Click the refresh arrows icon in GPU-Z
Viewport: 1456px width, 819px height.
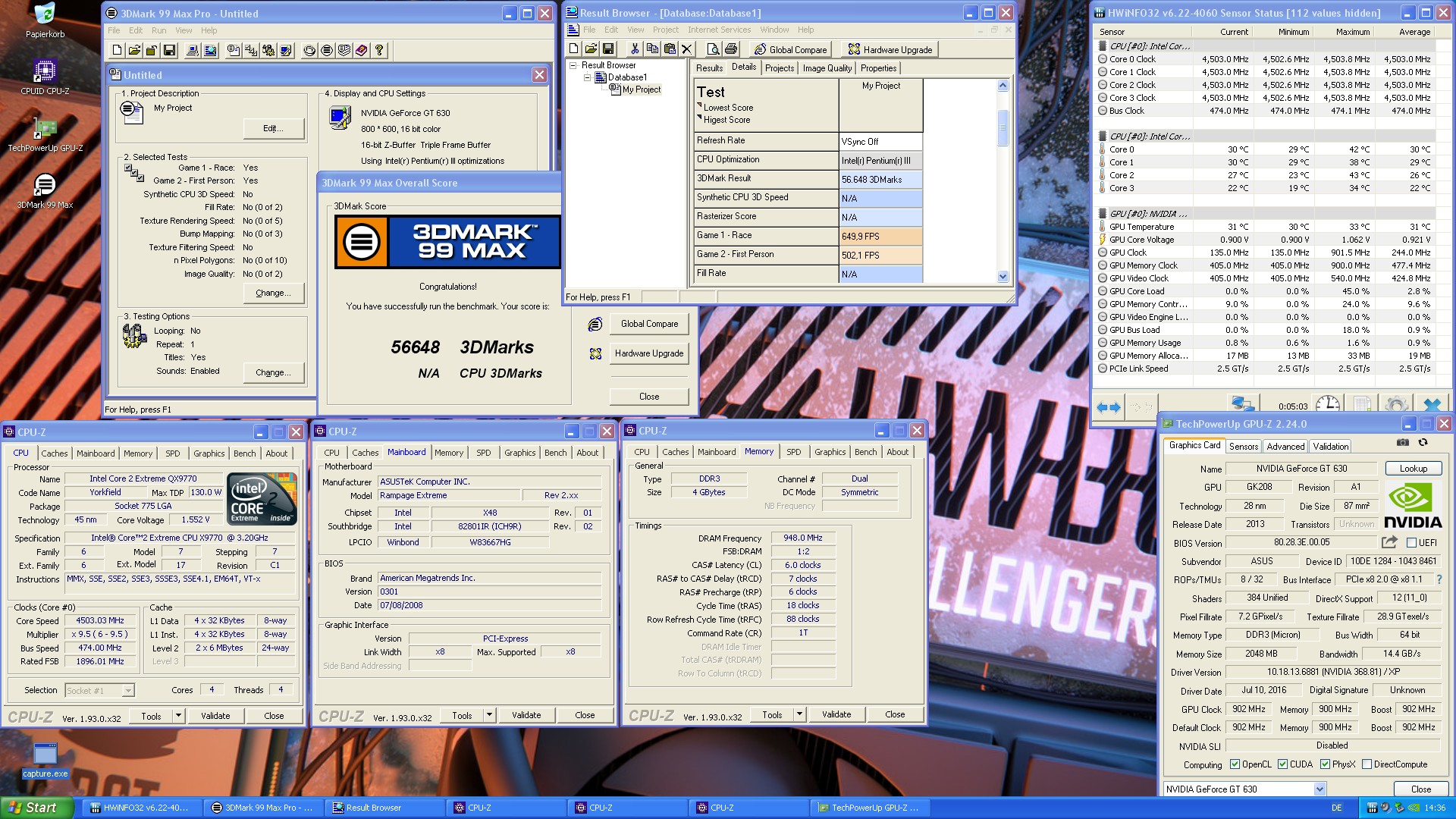click(1423, 443)
